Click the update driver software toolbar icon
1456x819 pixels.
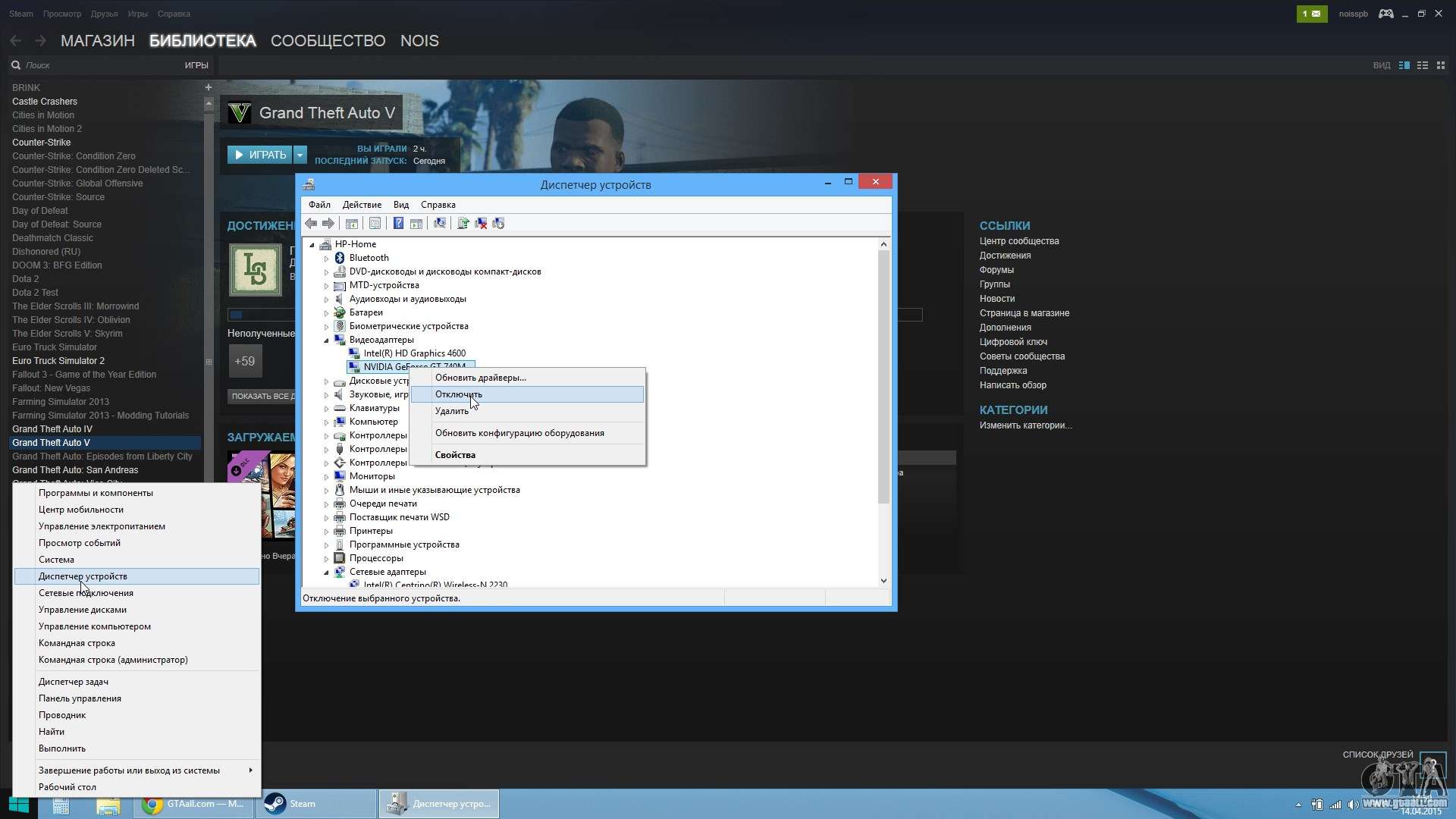[463, 224]
